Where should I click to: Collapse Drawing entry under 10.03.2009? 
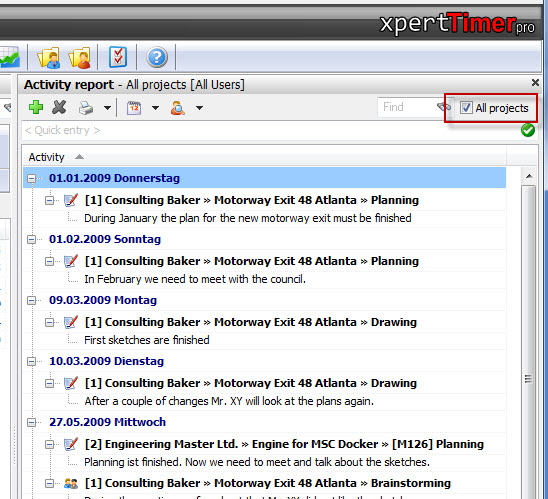(50, 383)
